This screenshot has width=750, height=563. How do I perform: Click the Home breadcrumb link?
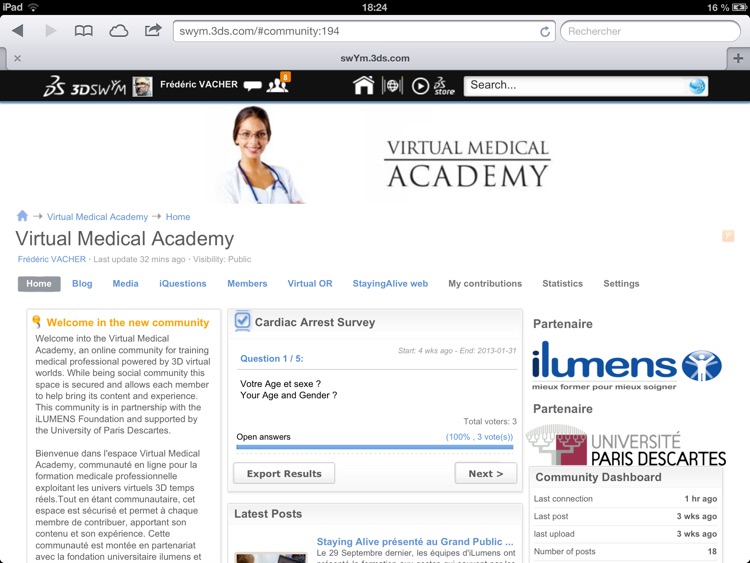[x=178, y=217]
